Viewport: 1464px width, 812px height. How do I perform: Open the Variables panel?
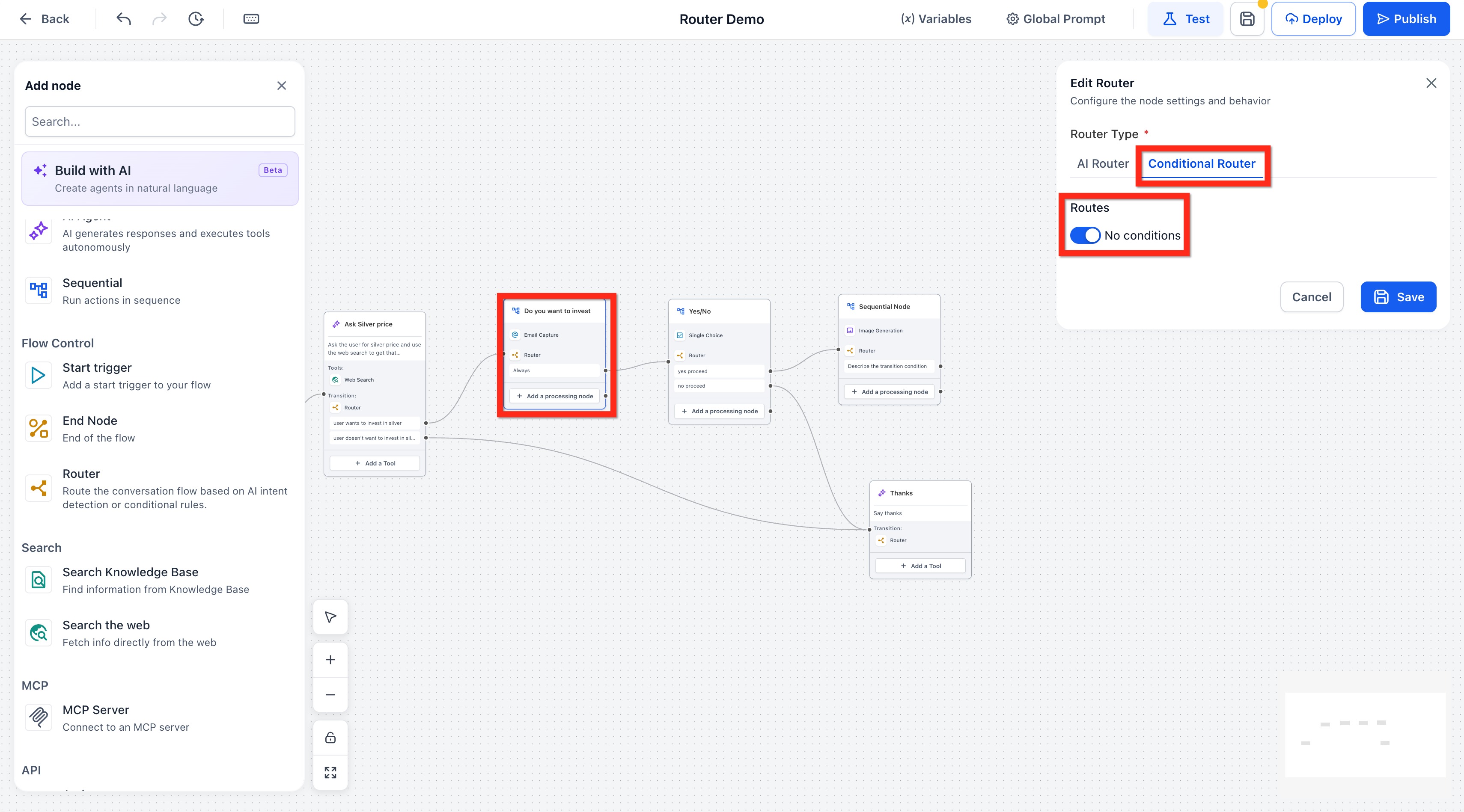click(x=936, y=19)
